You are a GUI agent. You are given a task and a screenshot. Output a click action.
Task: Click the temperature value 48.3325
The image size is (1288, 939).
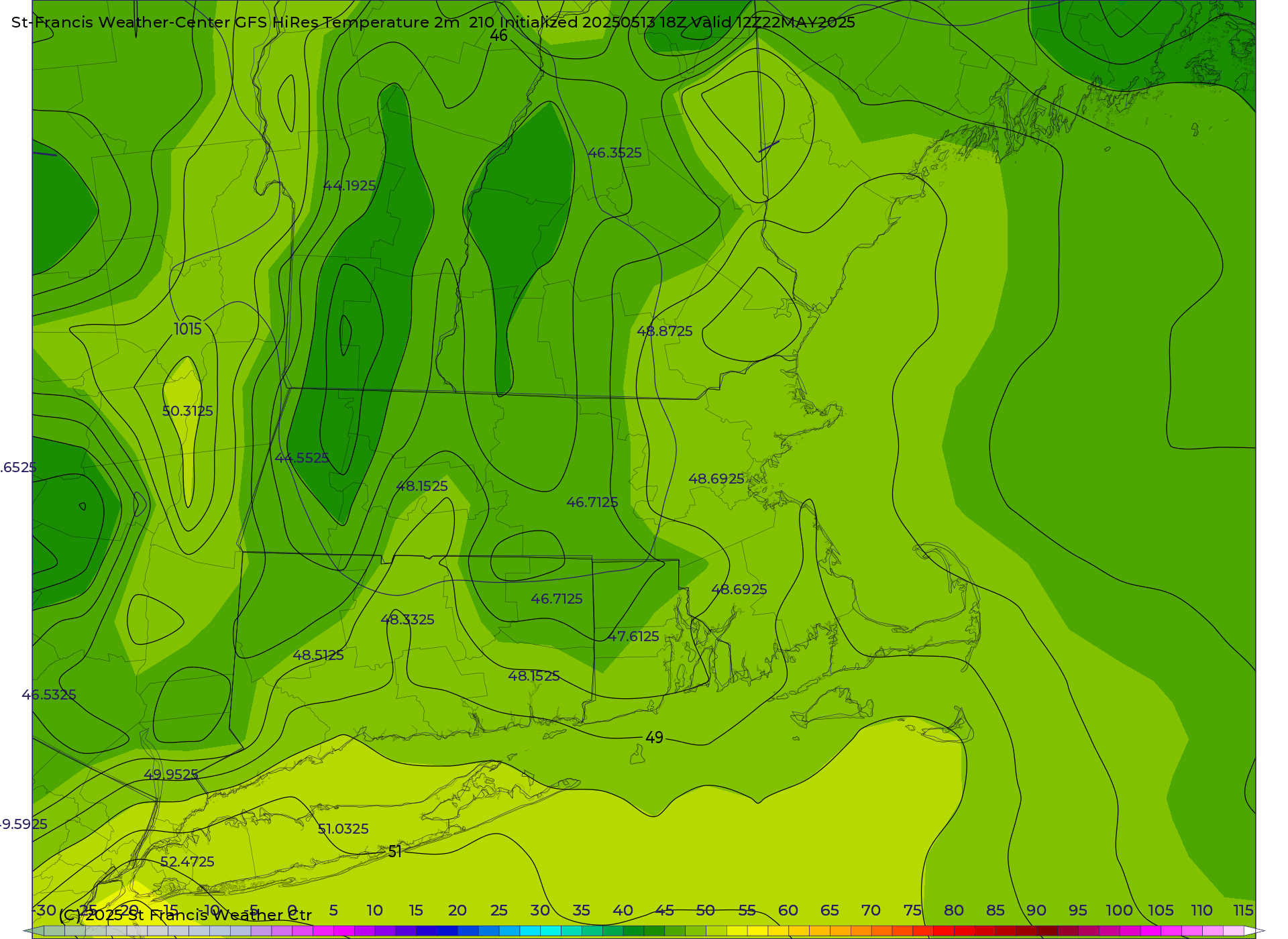coord(407,620)
